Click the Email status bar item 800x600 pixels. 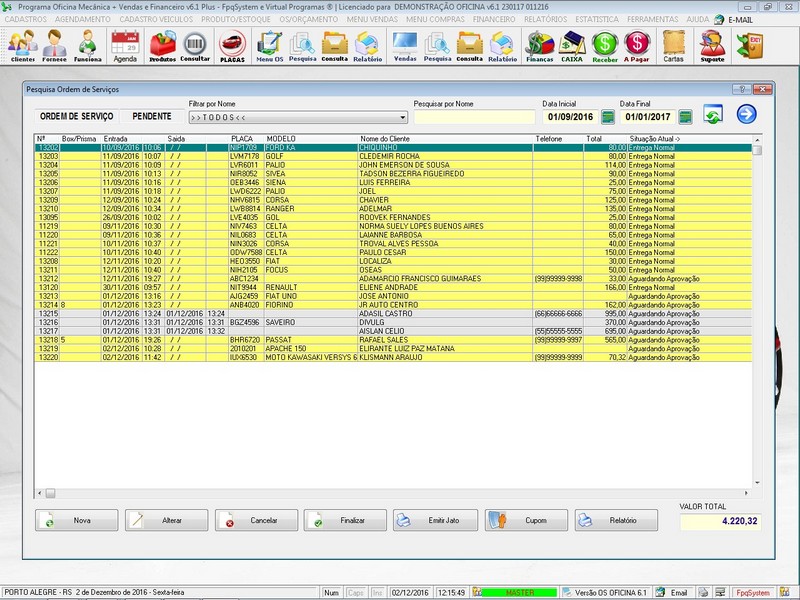click(679, 592)
